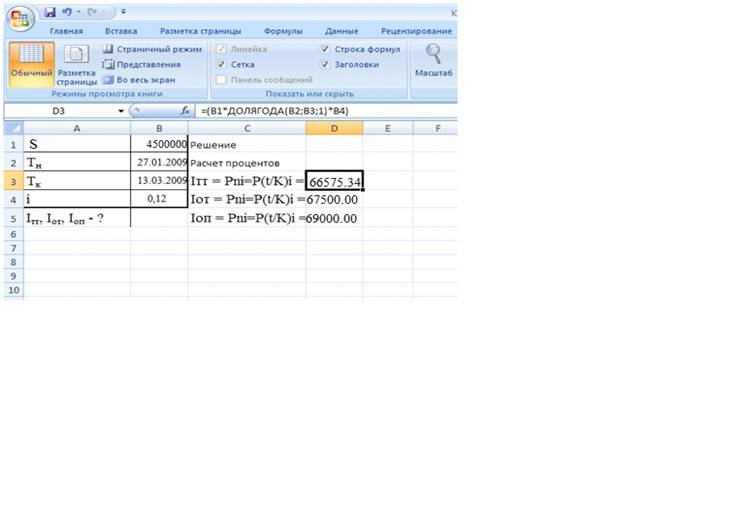Image resolution: width=745 pixels, height=528 pixels.
Task: Select cell showing 67500.00
Action: click(x=334, y=199)
